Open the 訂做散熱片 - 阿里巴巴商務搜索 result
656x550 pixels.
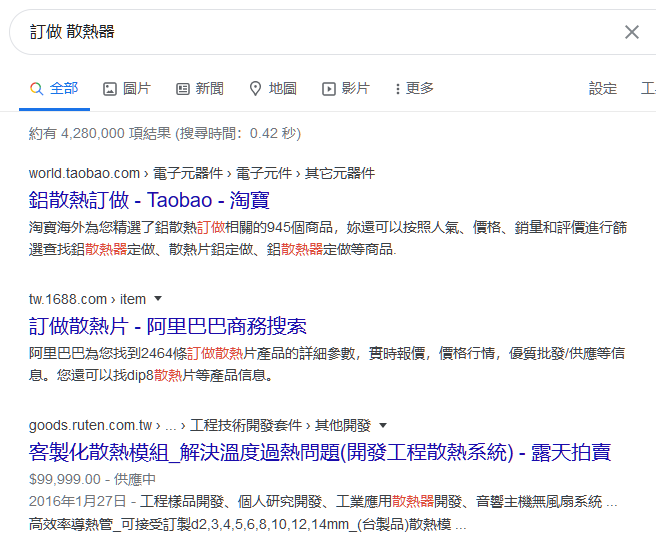(x=168, y=326)
